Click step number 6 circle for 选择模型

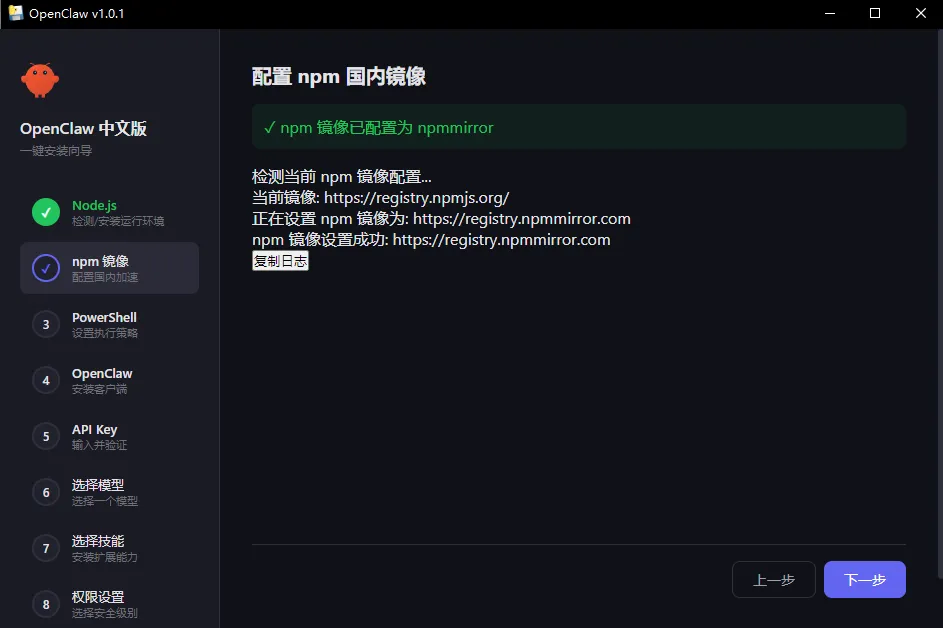coord(46,492)
